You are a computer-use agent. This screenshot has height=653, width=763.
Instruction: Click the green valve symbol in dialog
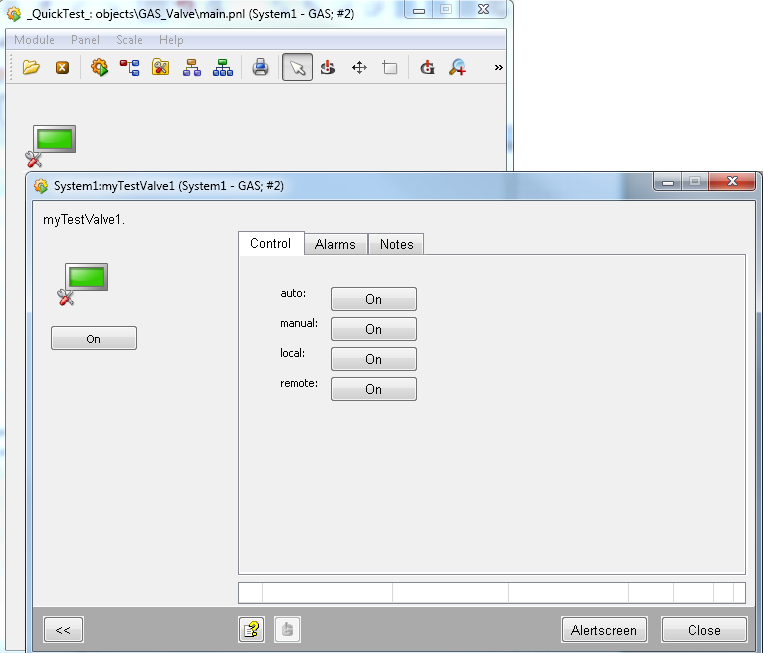point(86,278)
